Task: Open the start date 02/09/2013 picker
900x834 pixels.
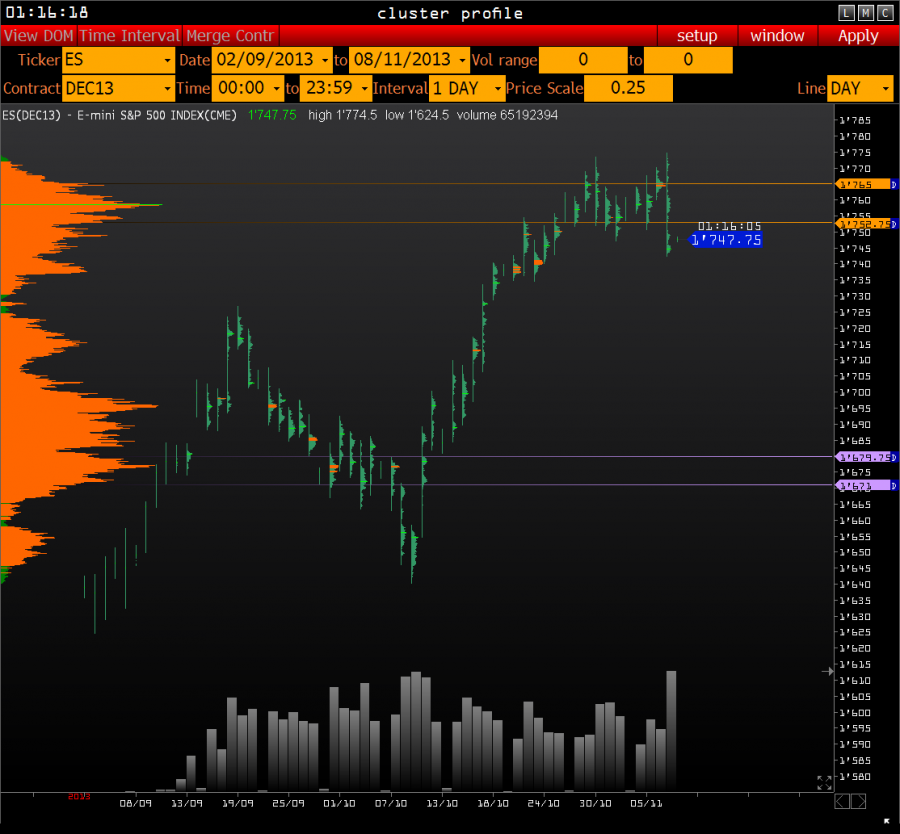Action: pyautogui.click(x=271, y=60)
